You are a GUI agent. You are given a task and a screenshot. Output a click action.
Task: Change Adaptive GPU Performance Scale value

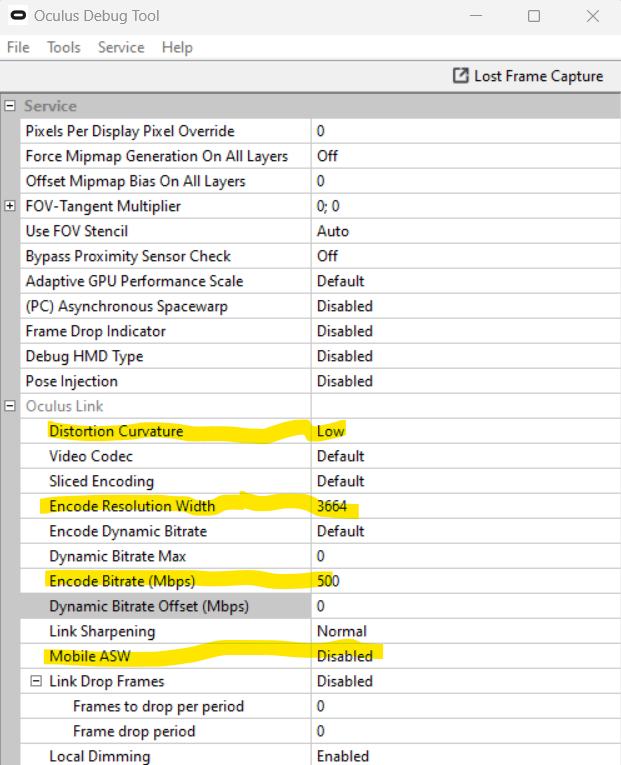click(x=466, y=281)
